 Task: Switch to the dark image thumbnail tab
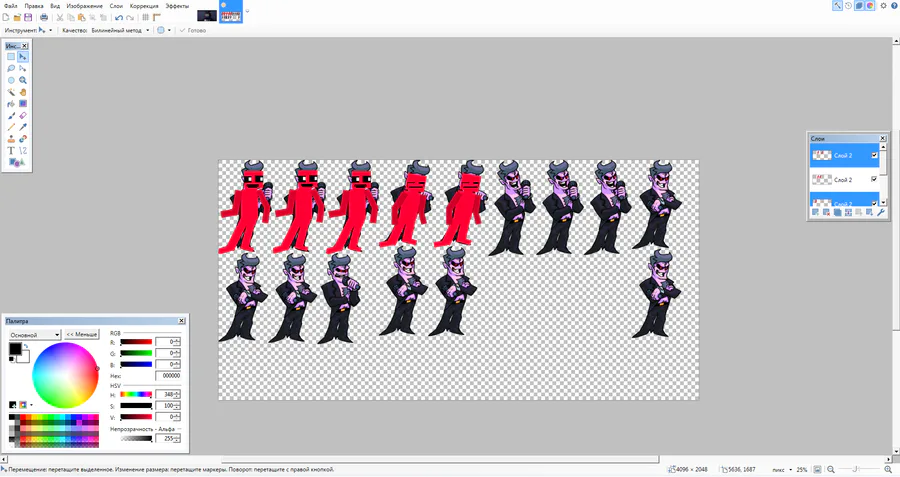pos(207,15)
